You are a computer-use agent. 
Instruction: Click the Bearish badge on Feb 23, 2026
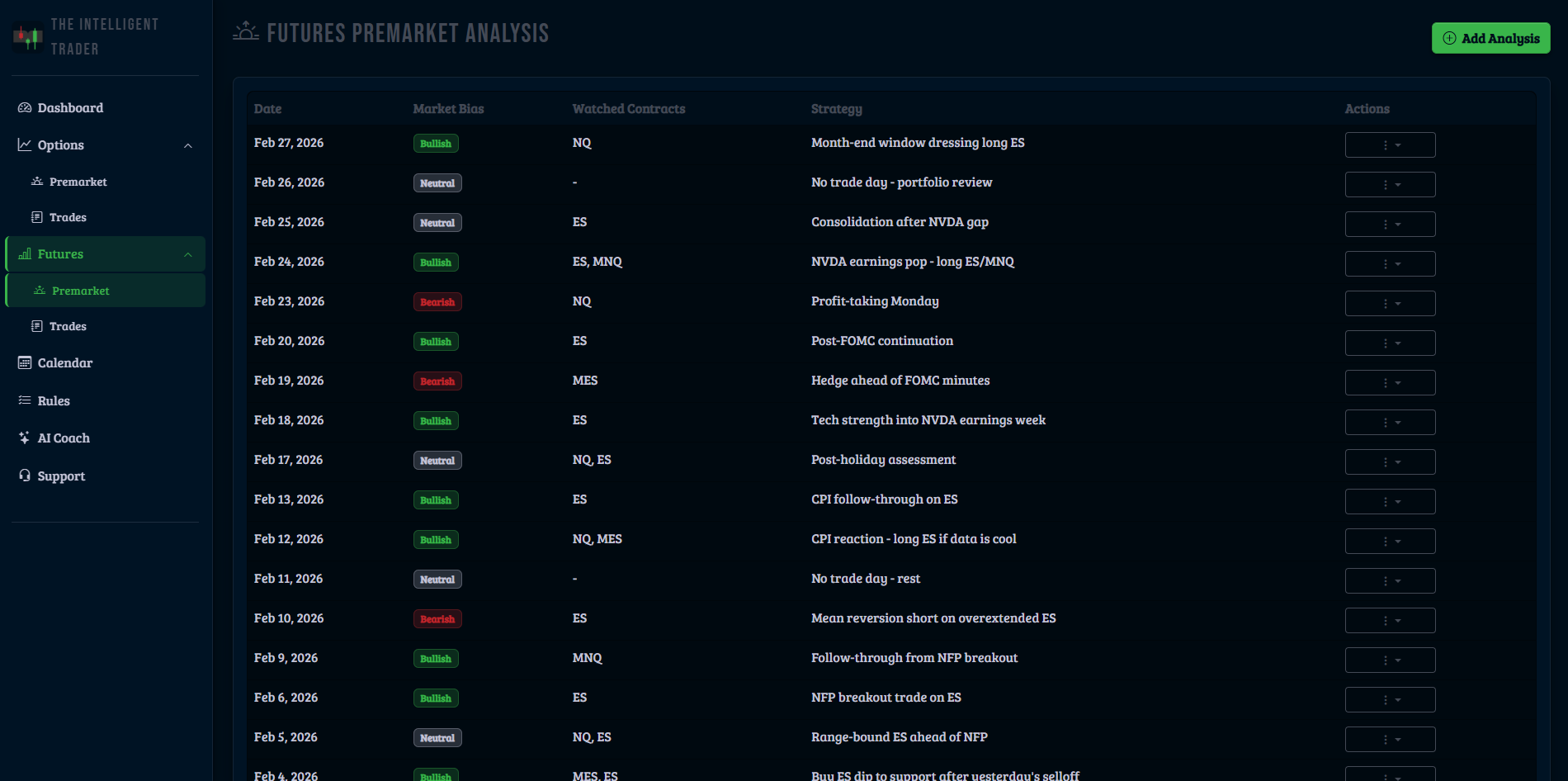437,301
